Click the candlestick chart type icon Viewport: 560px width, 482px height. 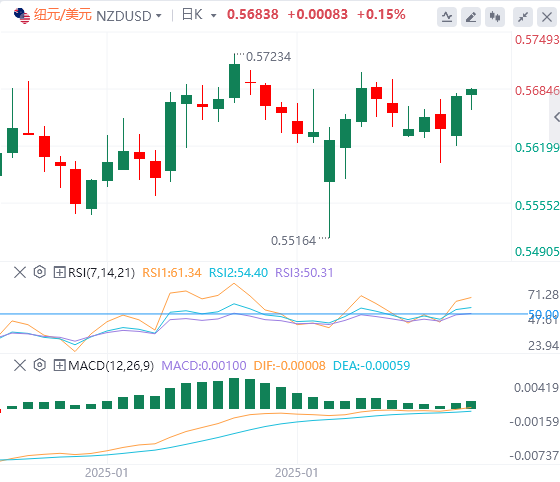[x=495, y=17]
